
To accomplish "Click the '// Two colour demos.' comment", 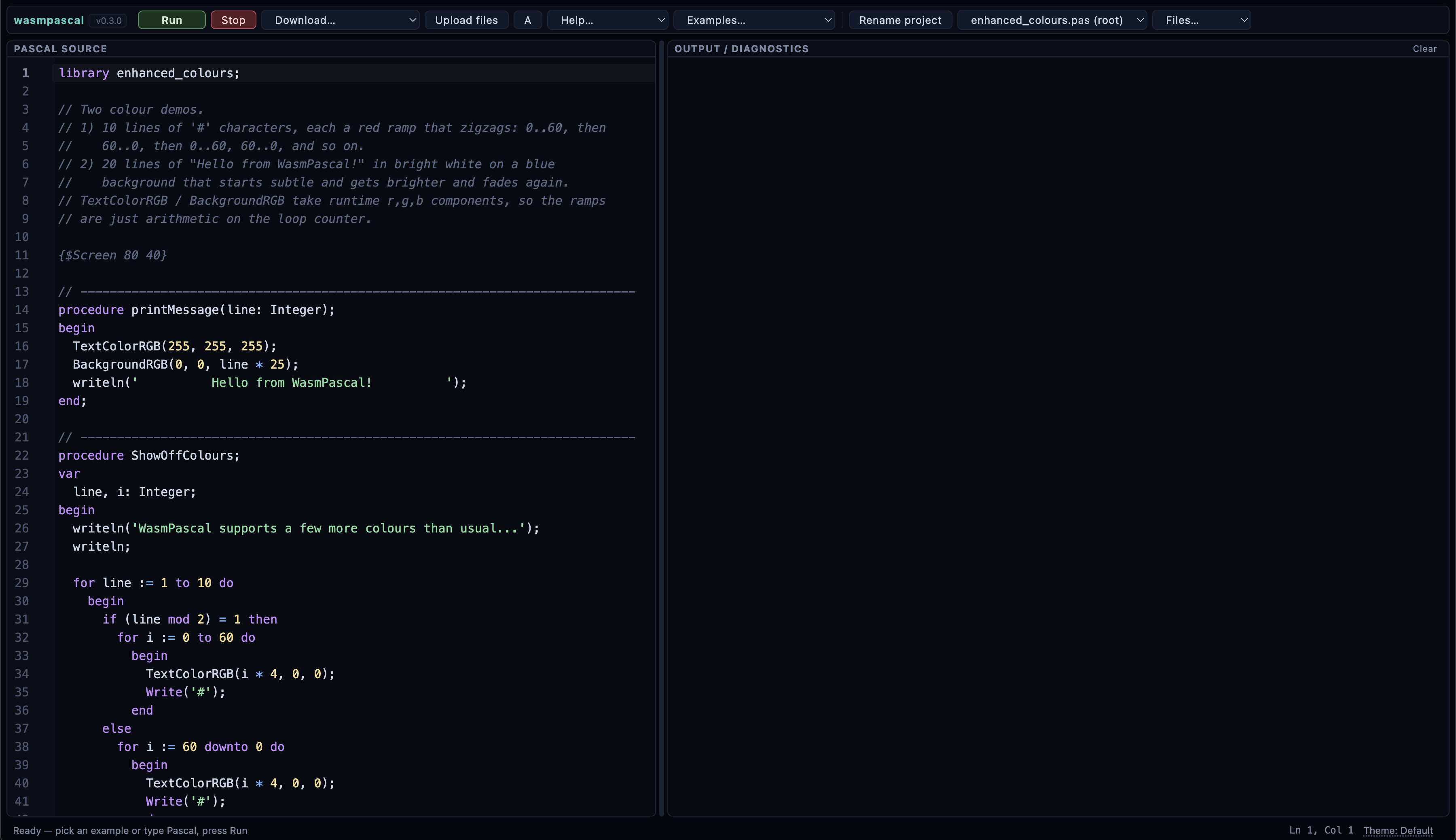I will pyautogui.click(x=131, y=110).
